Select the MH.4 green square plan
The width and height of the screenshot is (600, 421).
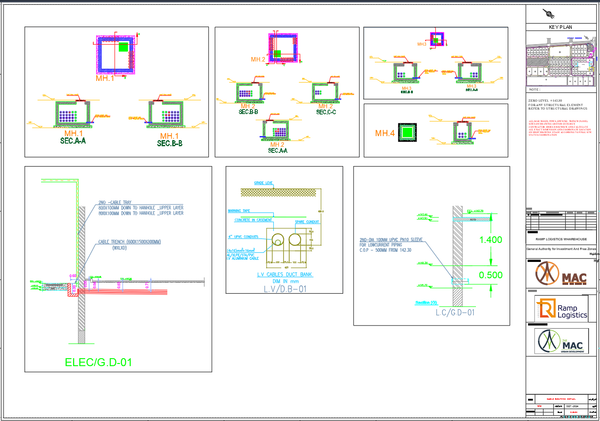coord(408,132)
